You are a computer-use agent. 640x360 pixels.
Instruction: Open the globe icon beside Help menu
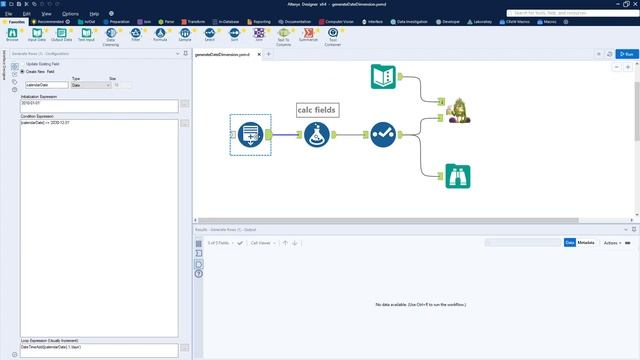click(x=111, y=13)
